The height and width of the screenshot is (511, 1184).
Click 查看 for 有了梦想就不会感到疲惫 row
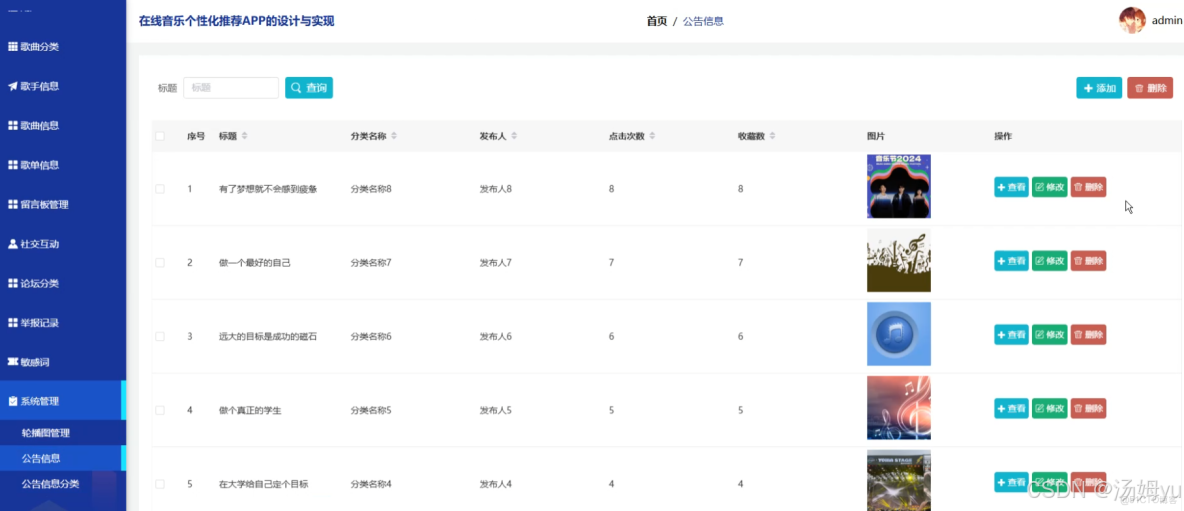coord(1011,187)
